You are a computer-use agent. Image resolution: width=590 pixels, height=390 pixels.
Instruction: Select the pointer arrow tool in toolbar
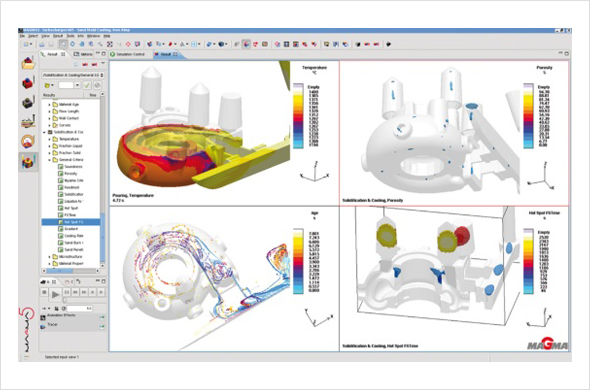click(x=64, y=44)
